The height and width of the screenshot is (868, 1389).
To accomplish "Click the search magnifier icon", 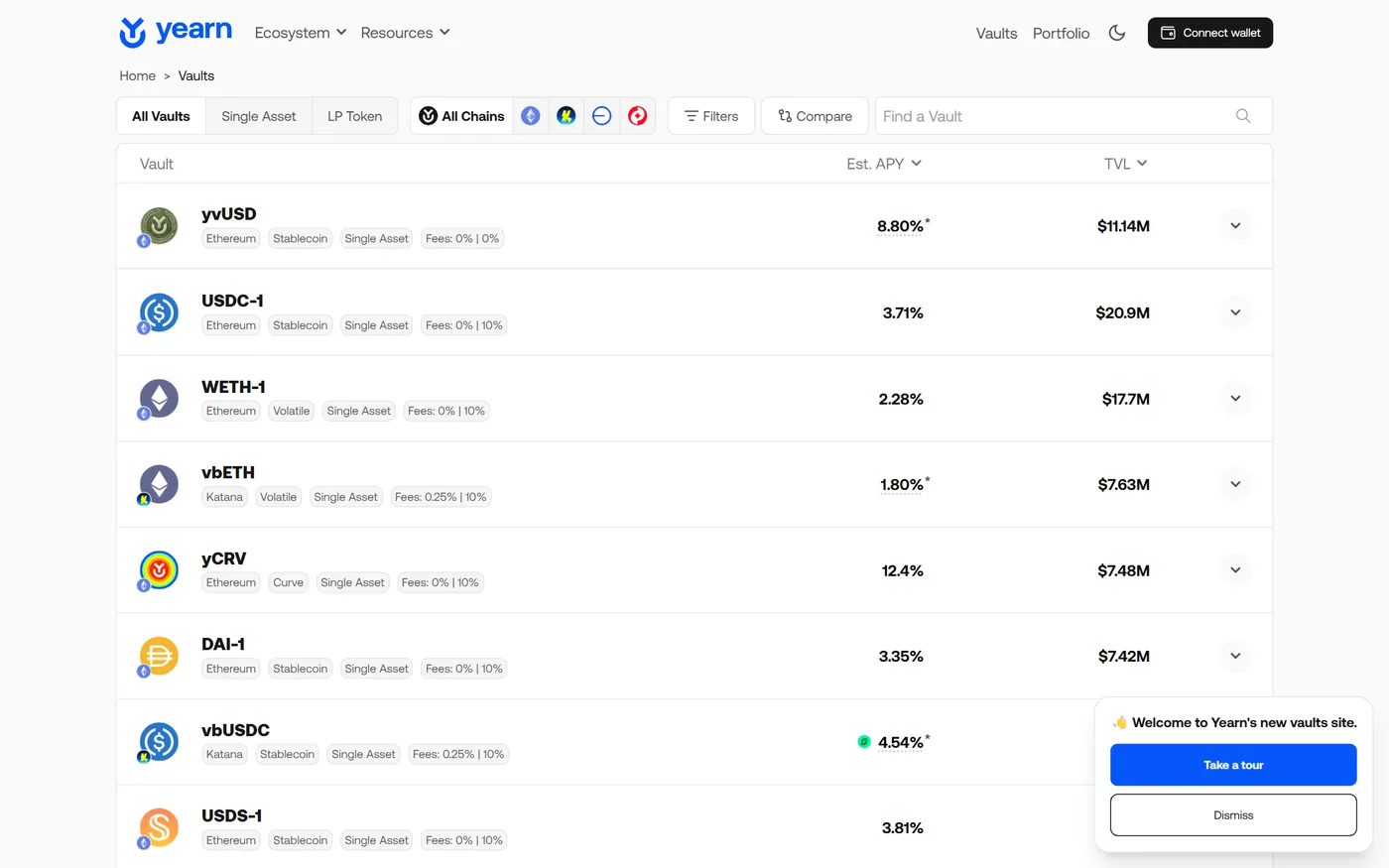I will (1243, 116).
